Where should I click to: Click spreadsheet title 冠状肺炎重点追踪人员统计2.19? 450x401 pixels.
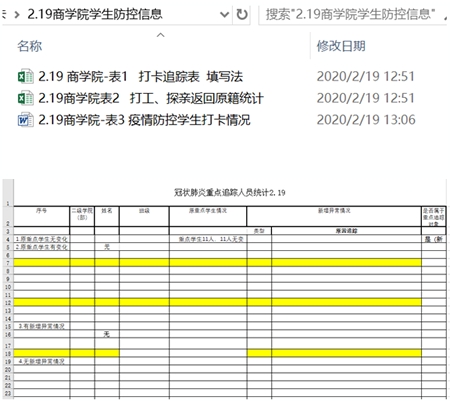230,192
